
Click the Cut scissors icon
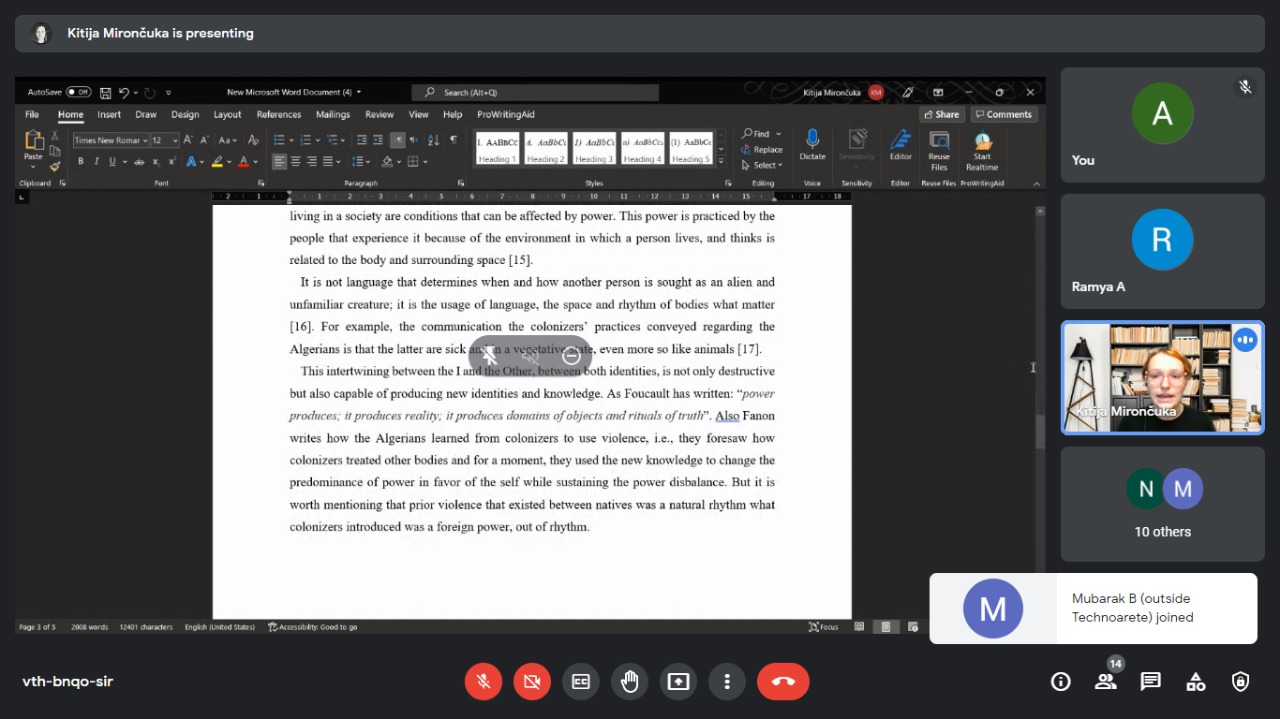[55, 136]
